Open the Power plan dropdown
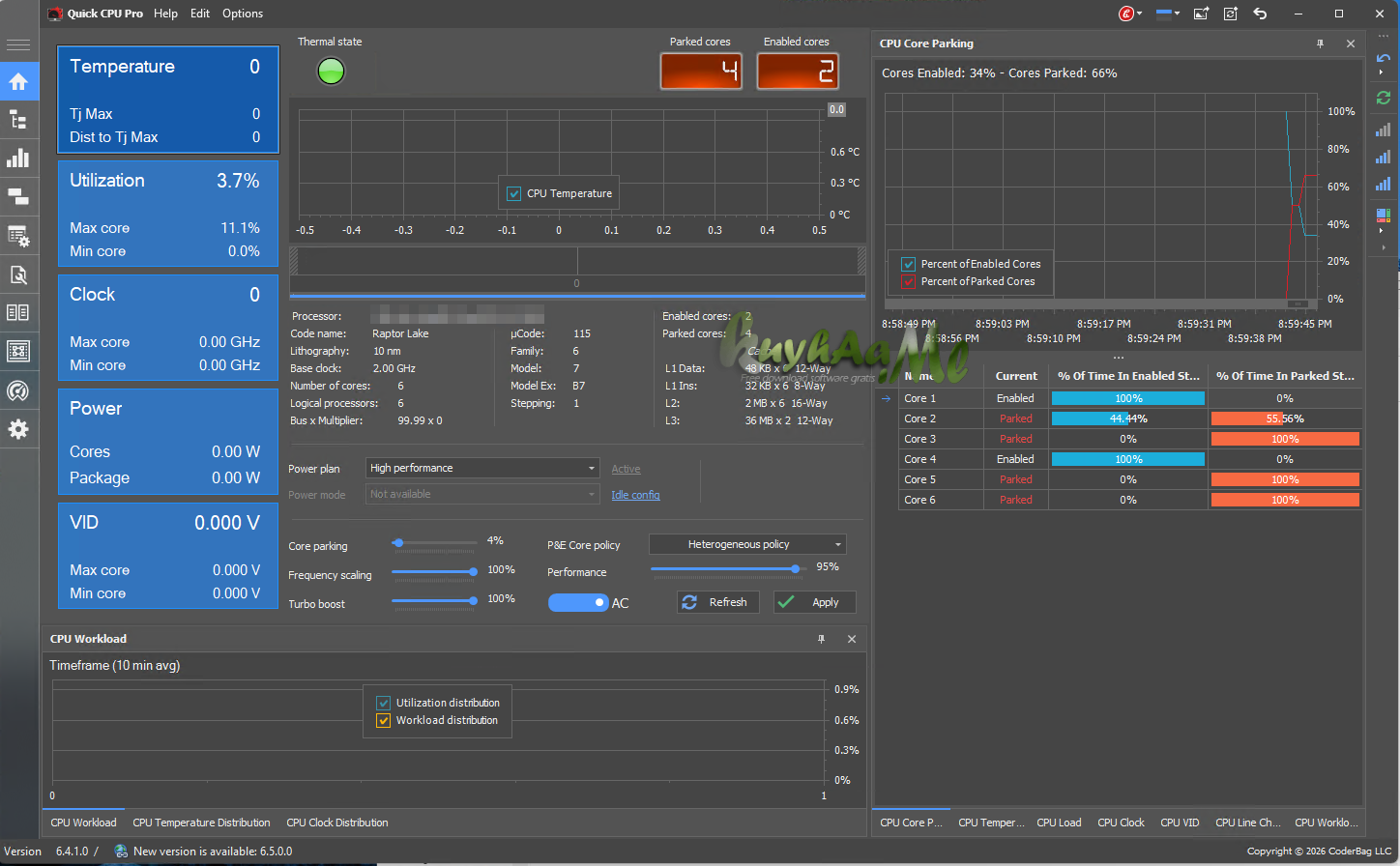 pos(482,468)
